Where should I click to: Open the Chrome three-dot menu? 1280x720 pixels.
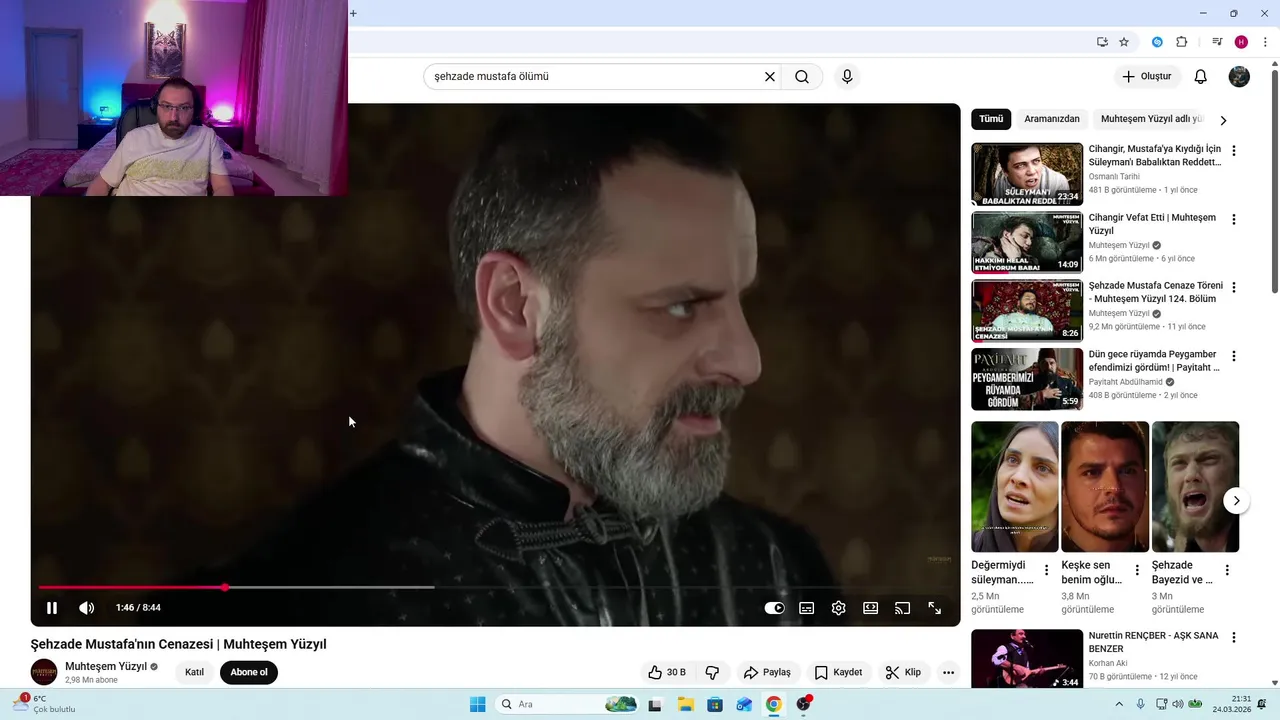[1265, 42]
